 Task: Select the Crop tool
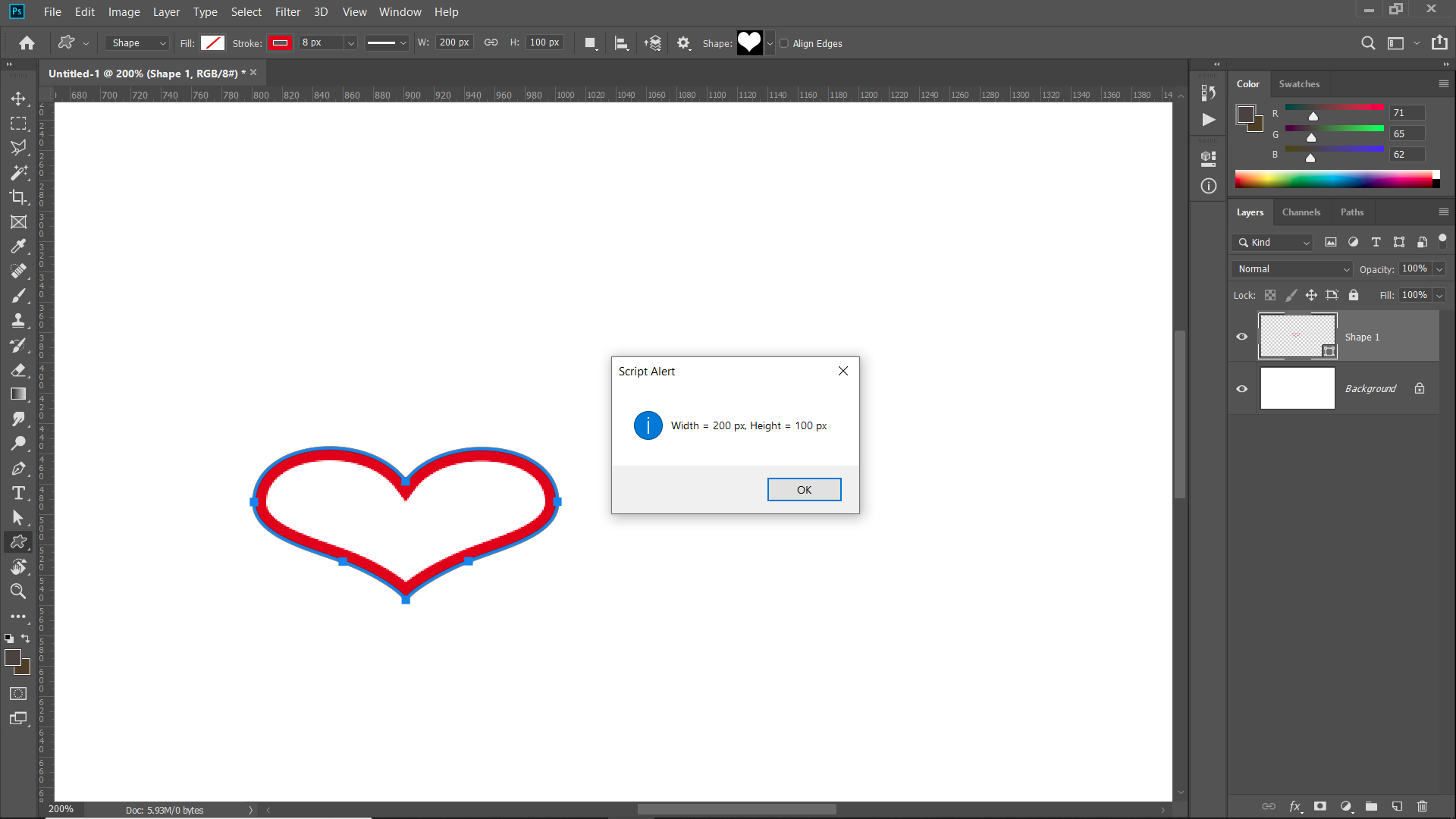(x=18, y=197)
